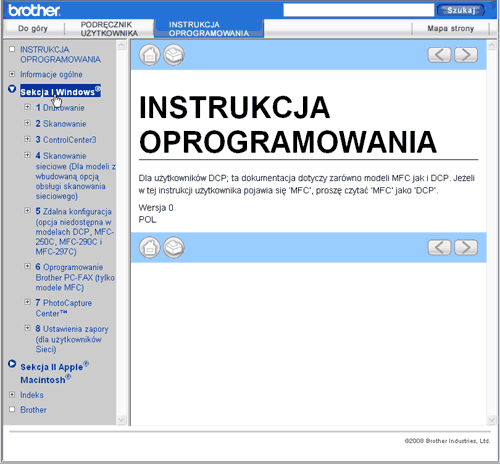Click the top home icon
500x464 pixels.
150,55
